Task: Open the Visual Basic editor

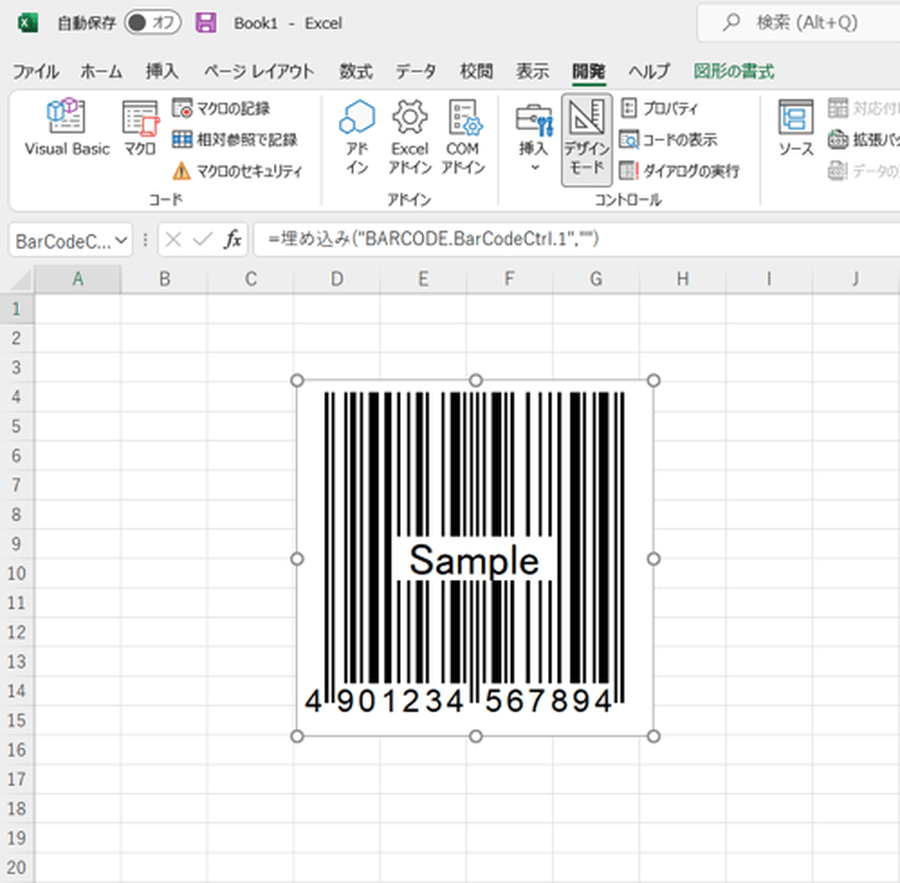Action: tap(67, 127)
